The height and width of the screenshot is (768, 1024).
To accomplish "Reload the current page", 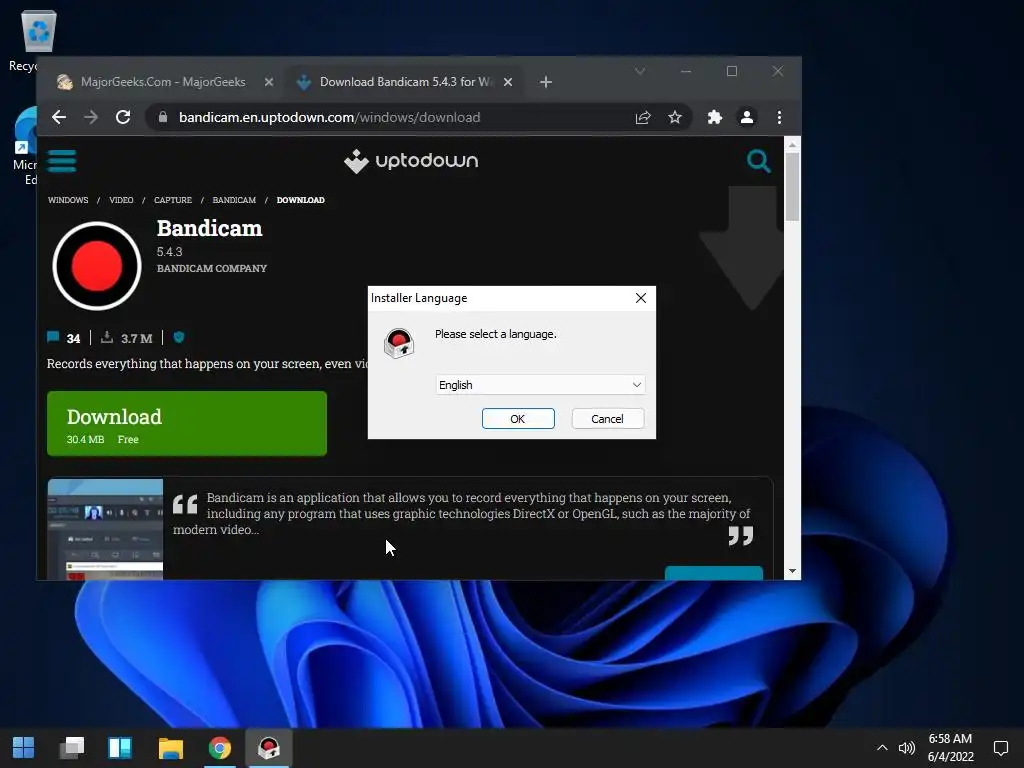I will coord(123,117).
